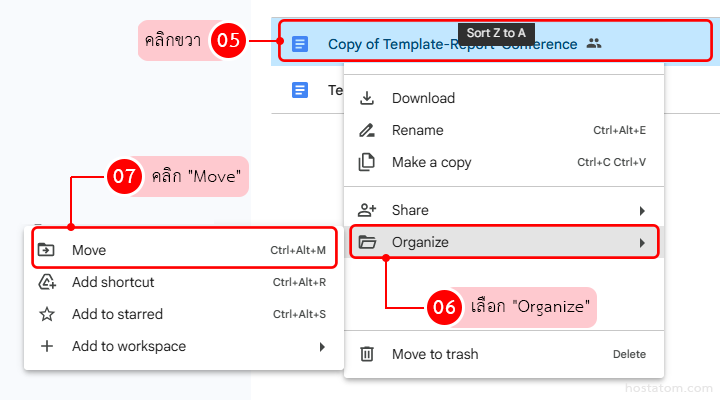Pick the "Move to trash" menu label
This screenshot has height=400, width=720.
435,354
